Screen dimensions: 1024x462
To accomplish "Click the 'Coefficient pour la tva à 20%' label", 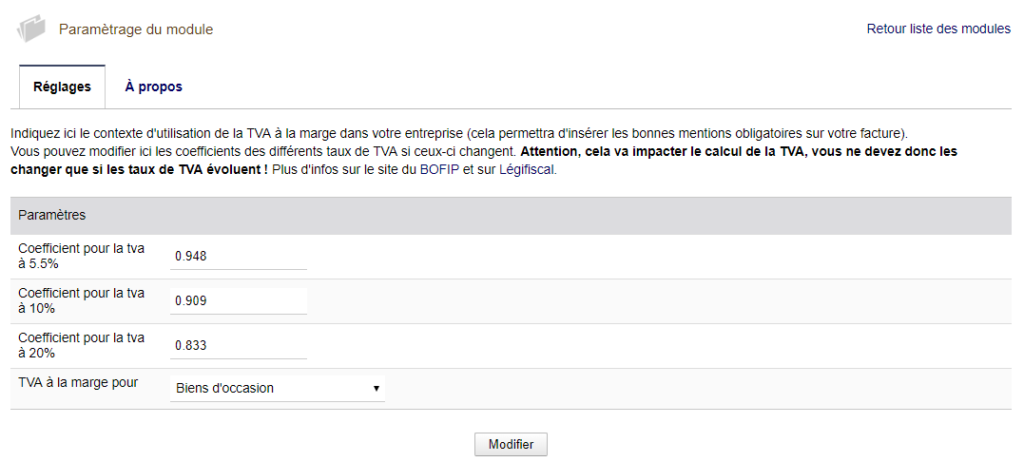I will [82, 345].
